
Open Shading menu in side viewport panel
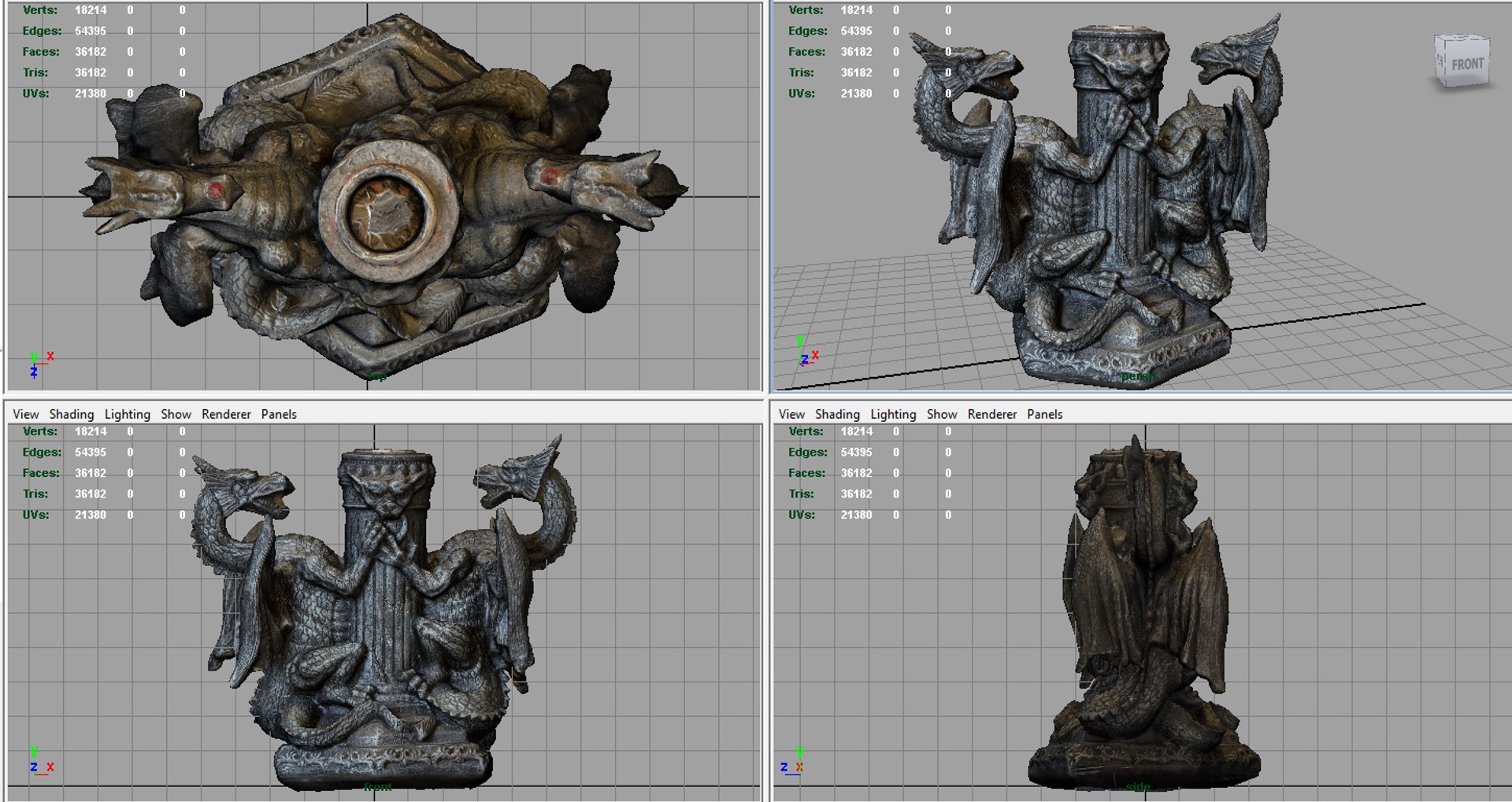(x=838, y=414)
